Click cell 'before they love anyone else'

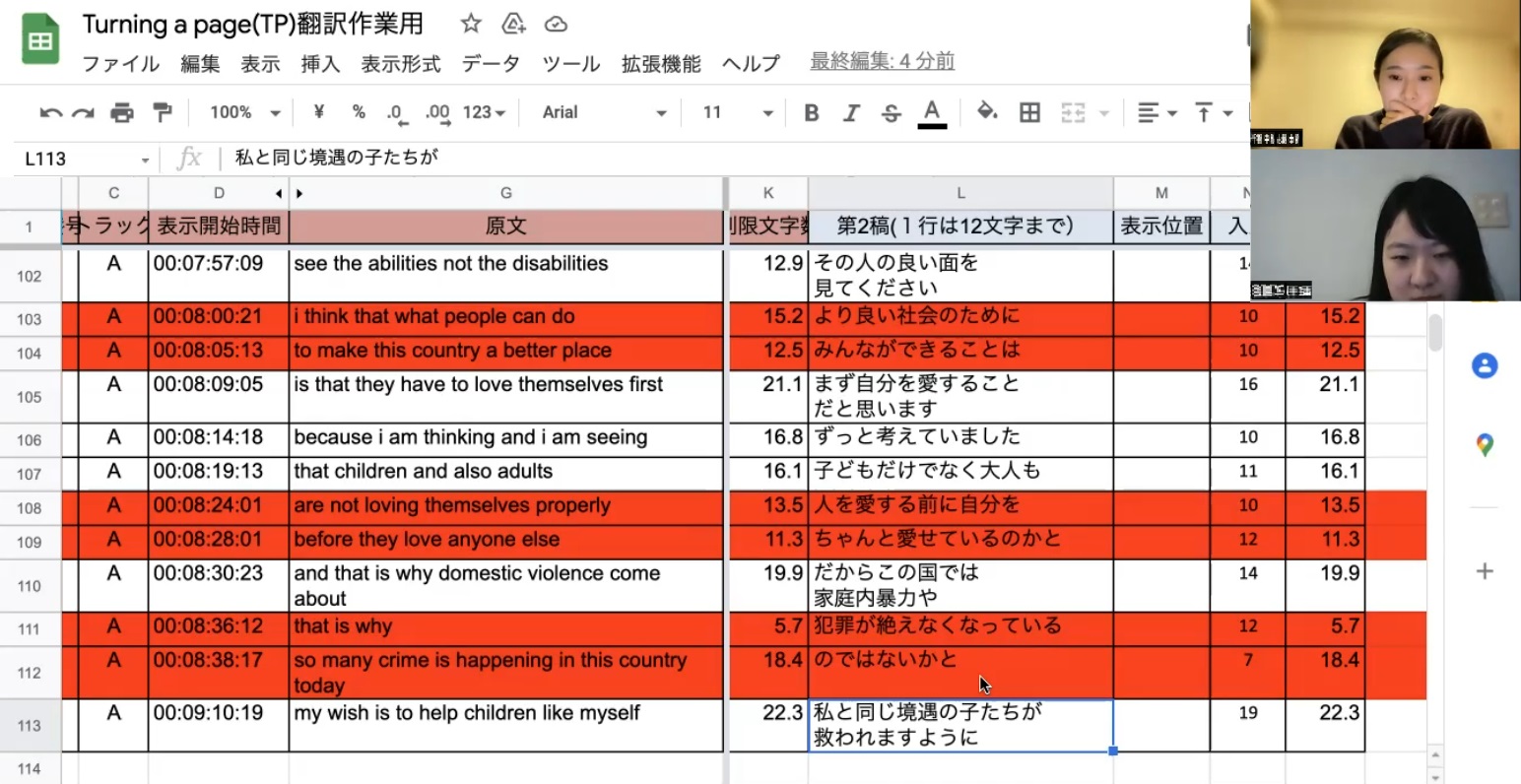pos(506,541)
